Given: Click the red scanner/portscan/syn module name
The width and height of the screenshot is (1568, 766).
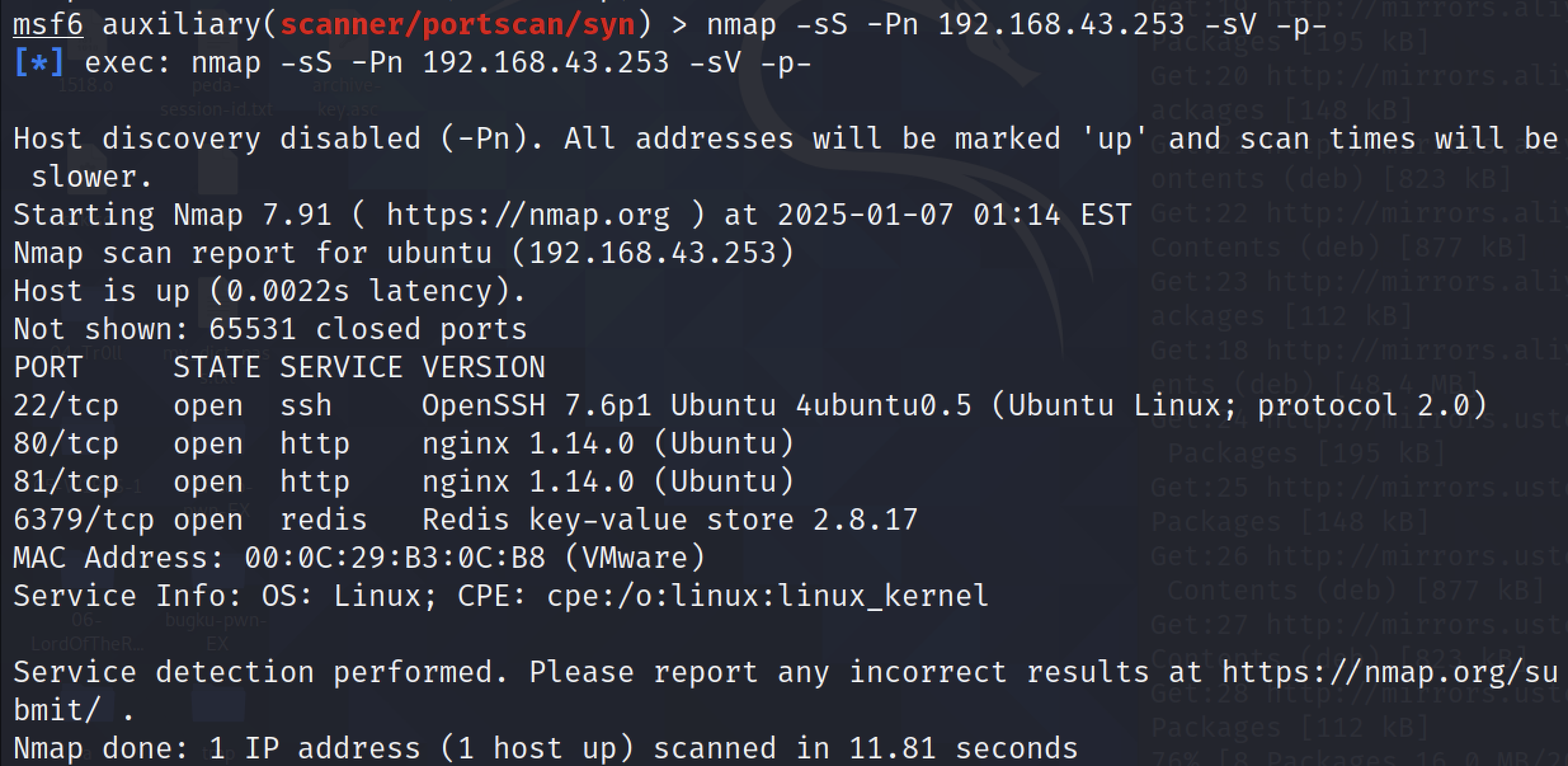Looking at the screenshot, I should pos(457,25).
